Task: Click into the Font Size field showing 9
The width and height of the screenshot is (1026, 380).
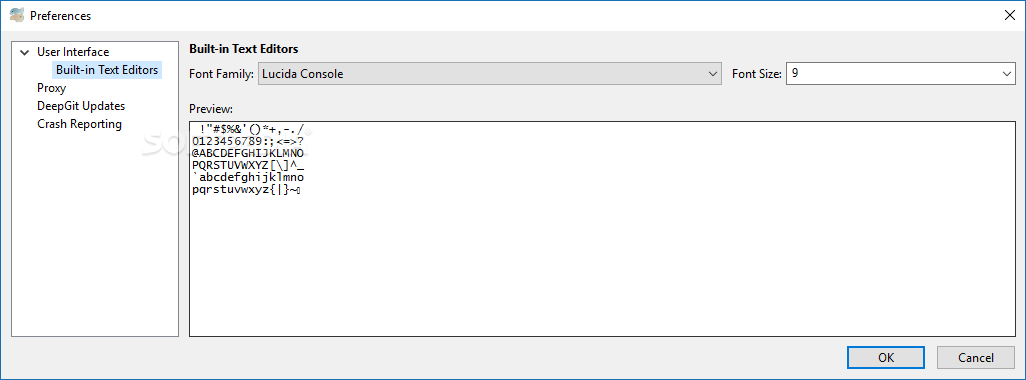Action: click(x=892, y=74)
